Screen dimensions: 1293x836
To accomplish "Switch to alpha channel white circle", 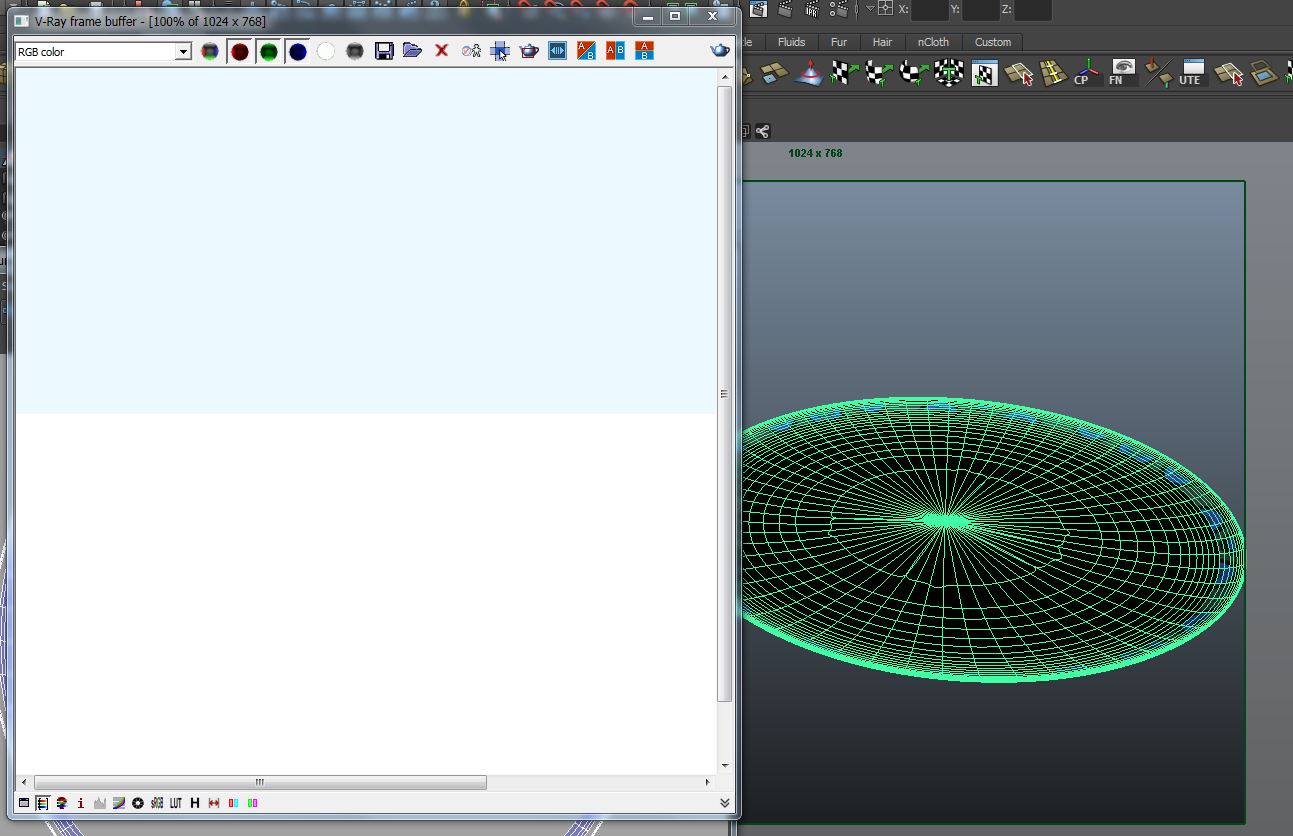I will tap(326, 51).
